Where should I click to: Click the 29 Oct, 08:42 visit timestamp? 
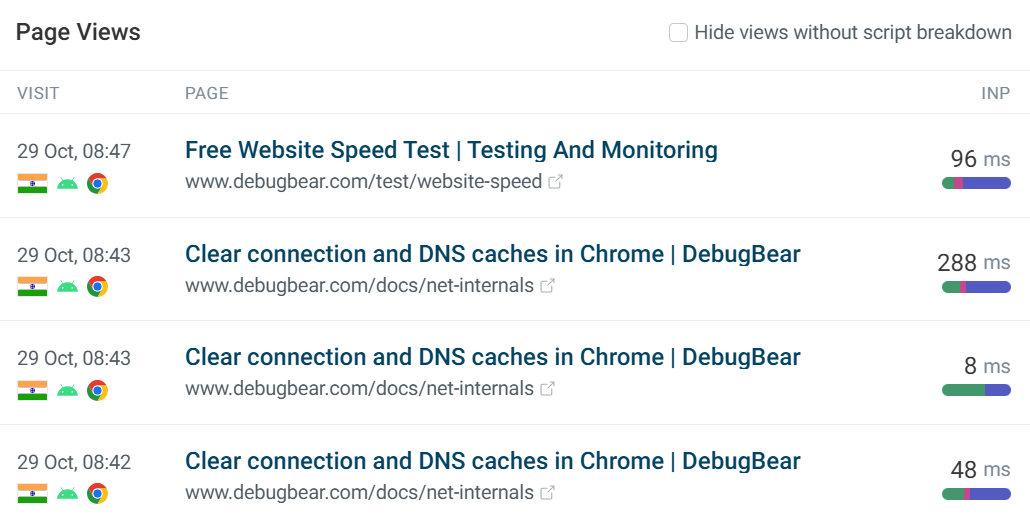[x=74, y=464]
